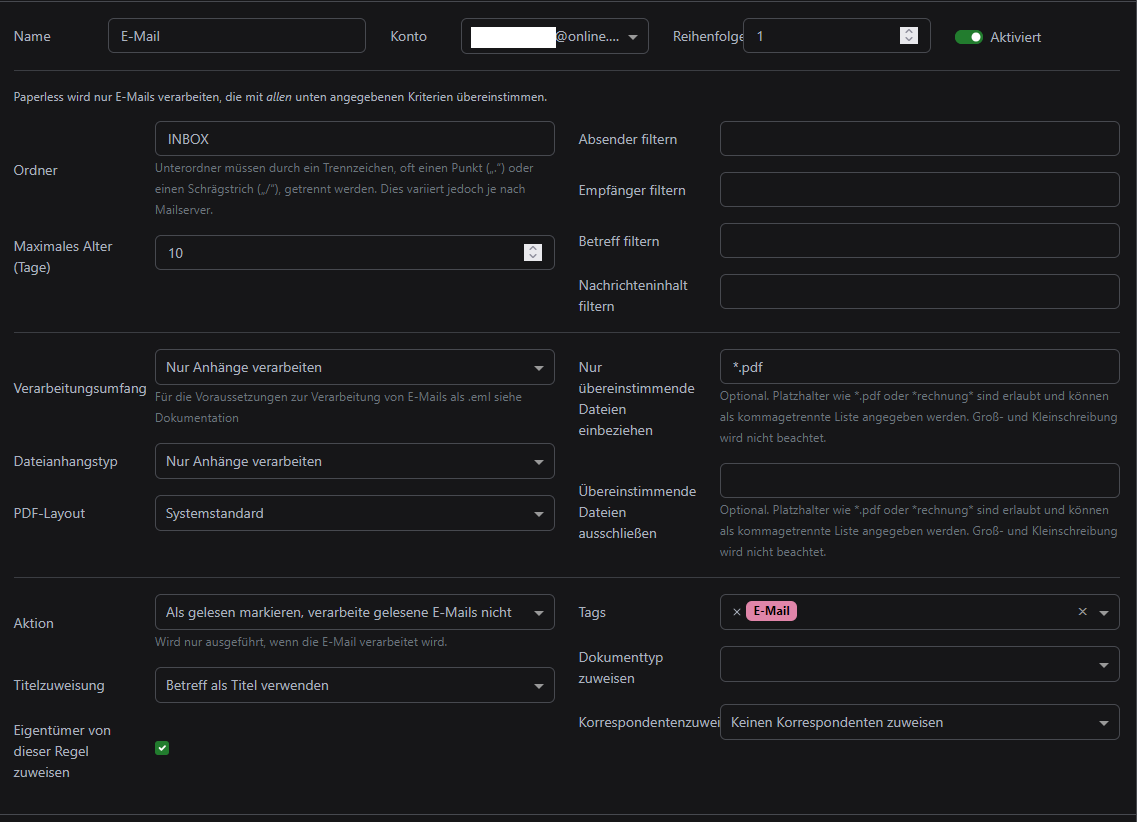Open the PDF-Layout Systemstandard dropdown

coord(354,513)
